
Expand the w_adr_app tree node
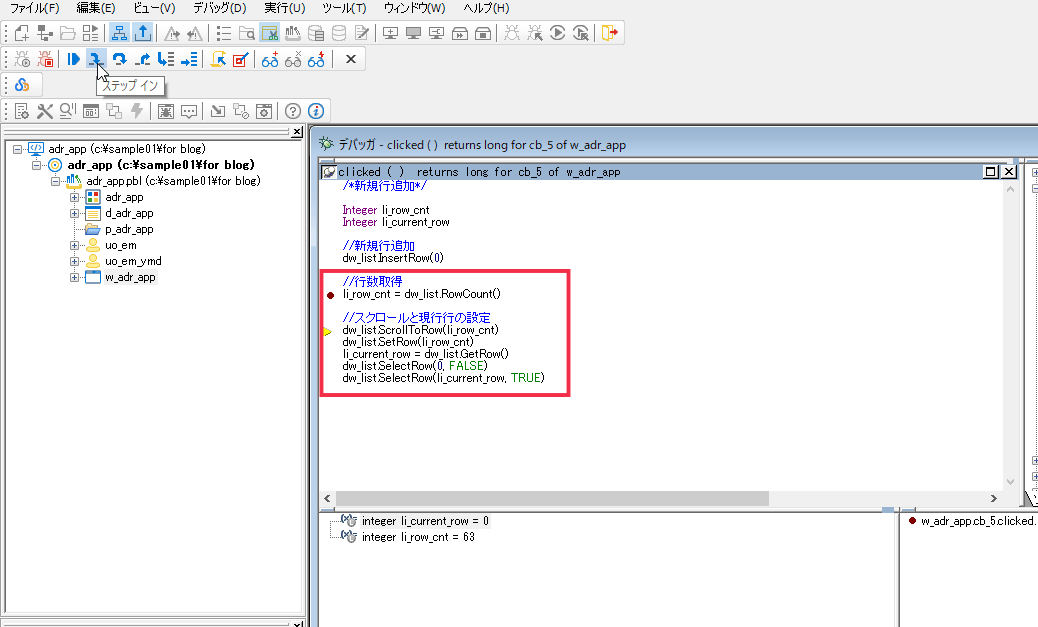pyautogui.click(x=75, y=277)
